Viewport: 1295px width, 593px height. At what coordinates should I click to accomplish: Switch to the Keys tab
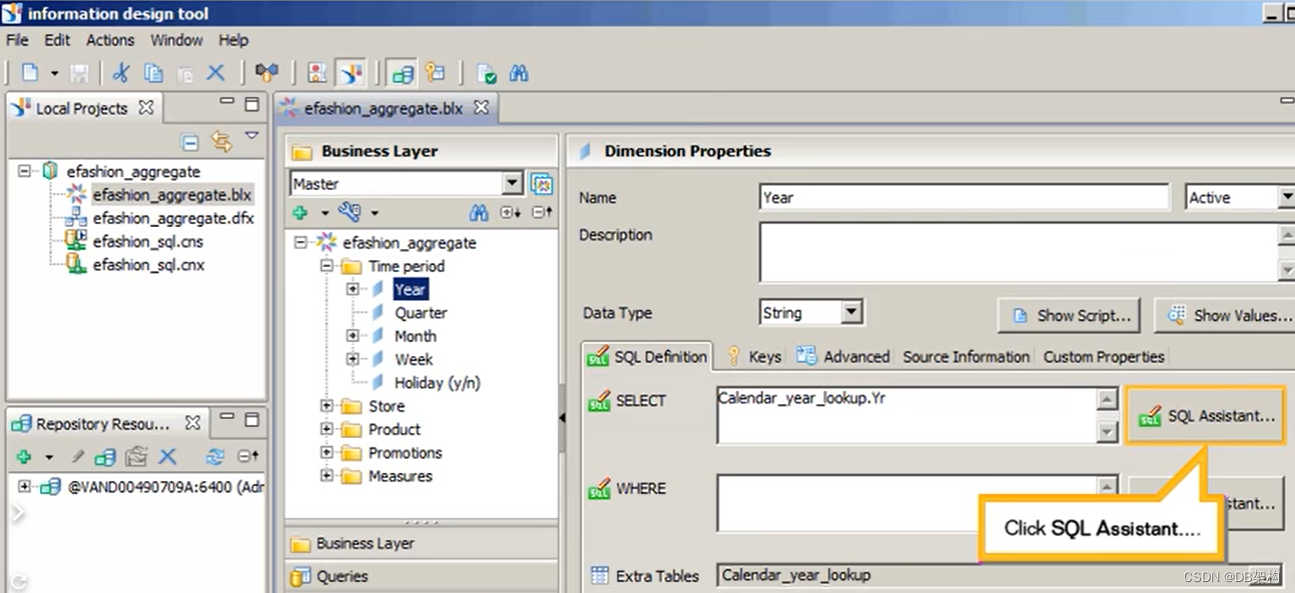pos(754,356)
